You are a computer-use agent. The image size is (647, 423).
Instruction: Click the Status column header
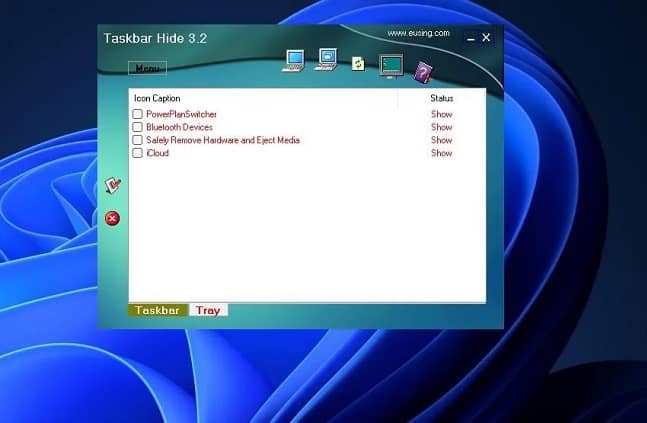[442, 98]
